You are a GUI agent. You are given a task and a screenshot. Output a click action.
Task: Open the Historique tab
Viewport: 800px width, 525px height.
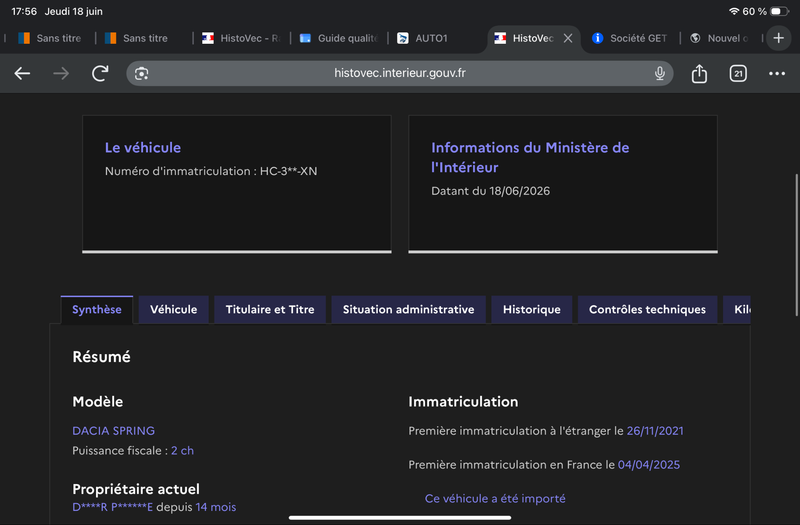(x=532, y=310)
